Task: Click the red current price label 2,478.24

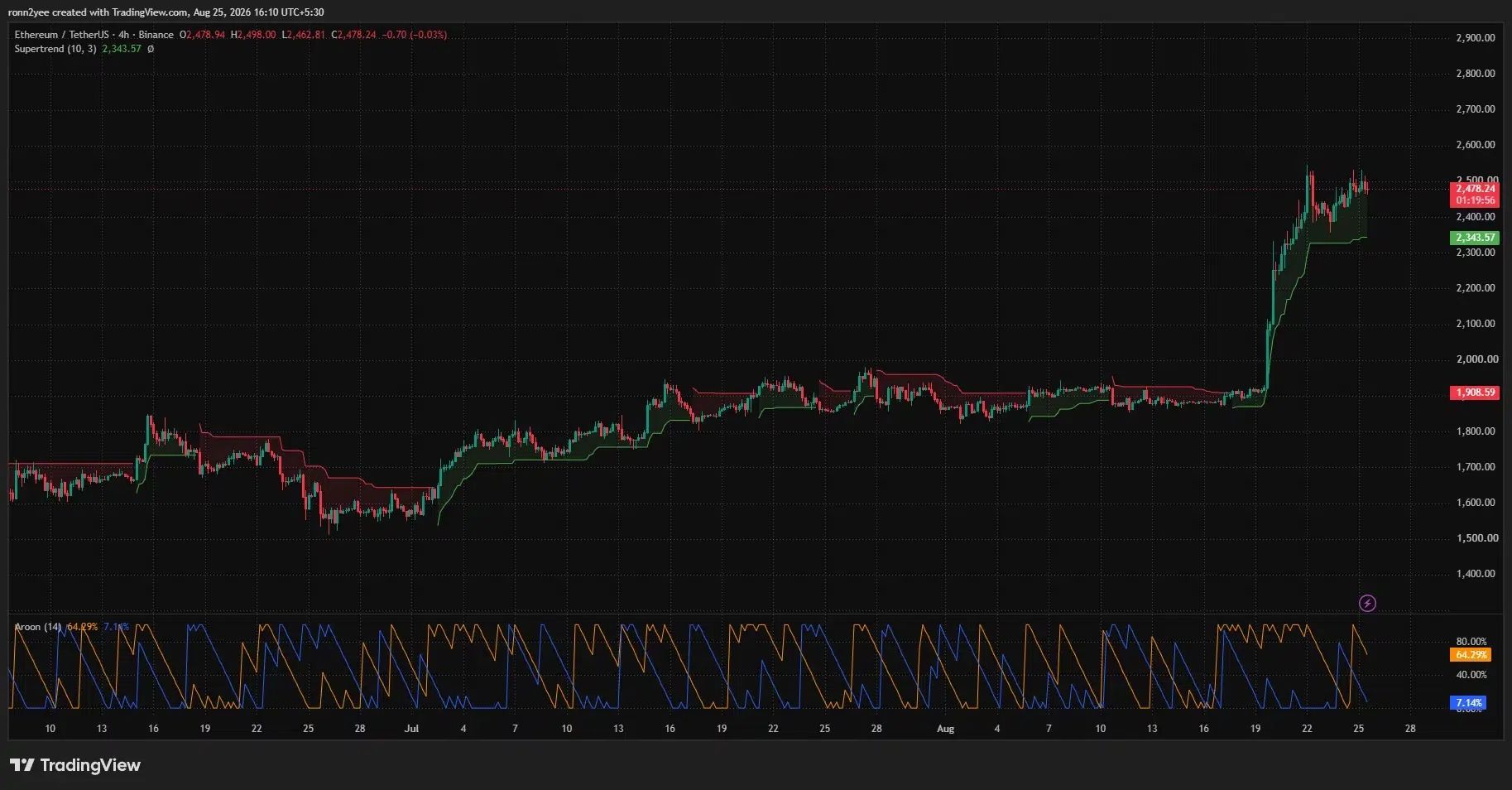Action: (1475, 189)
